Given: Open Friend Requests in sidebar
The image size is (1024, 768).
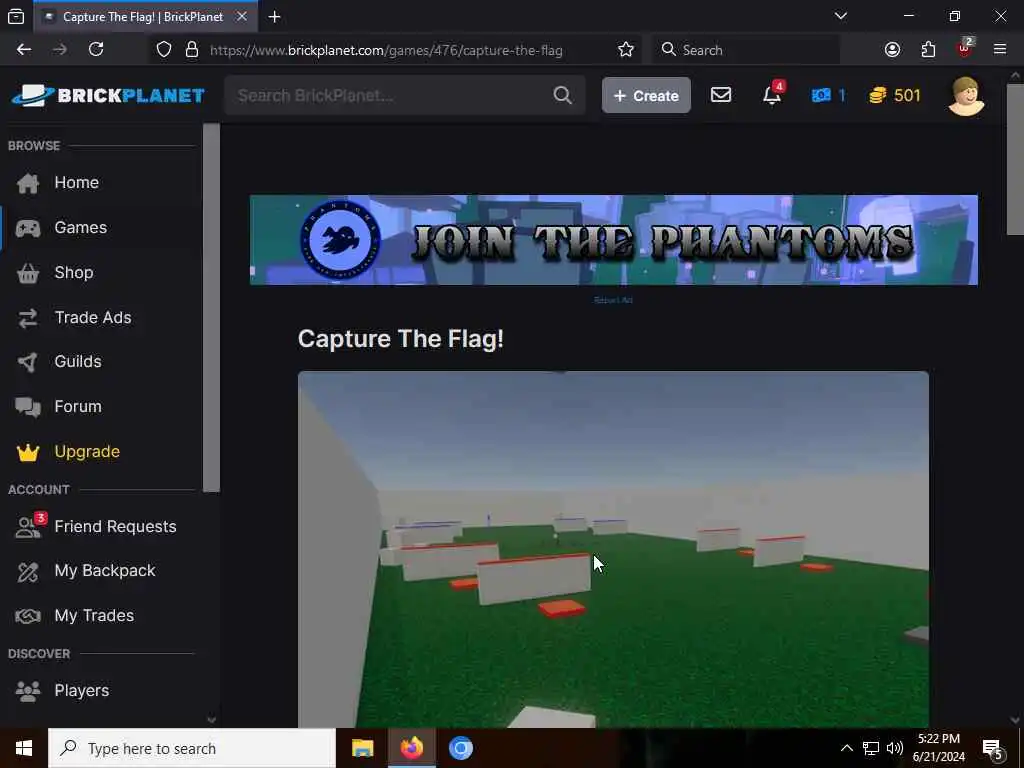Looking at the screenshot, I should pos(101,526).
